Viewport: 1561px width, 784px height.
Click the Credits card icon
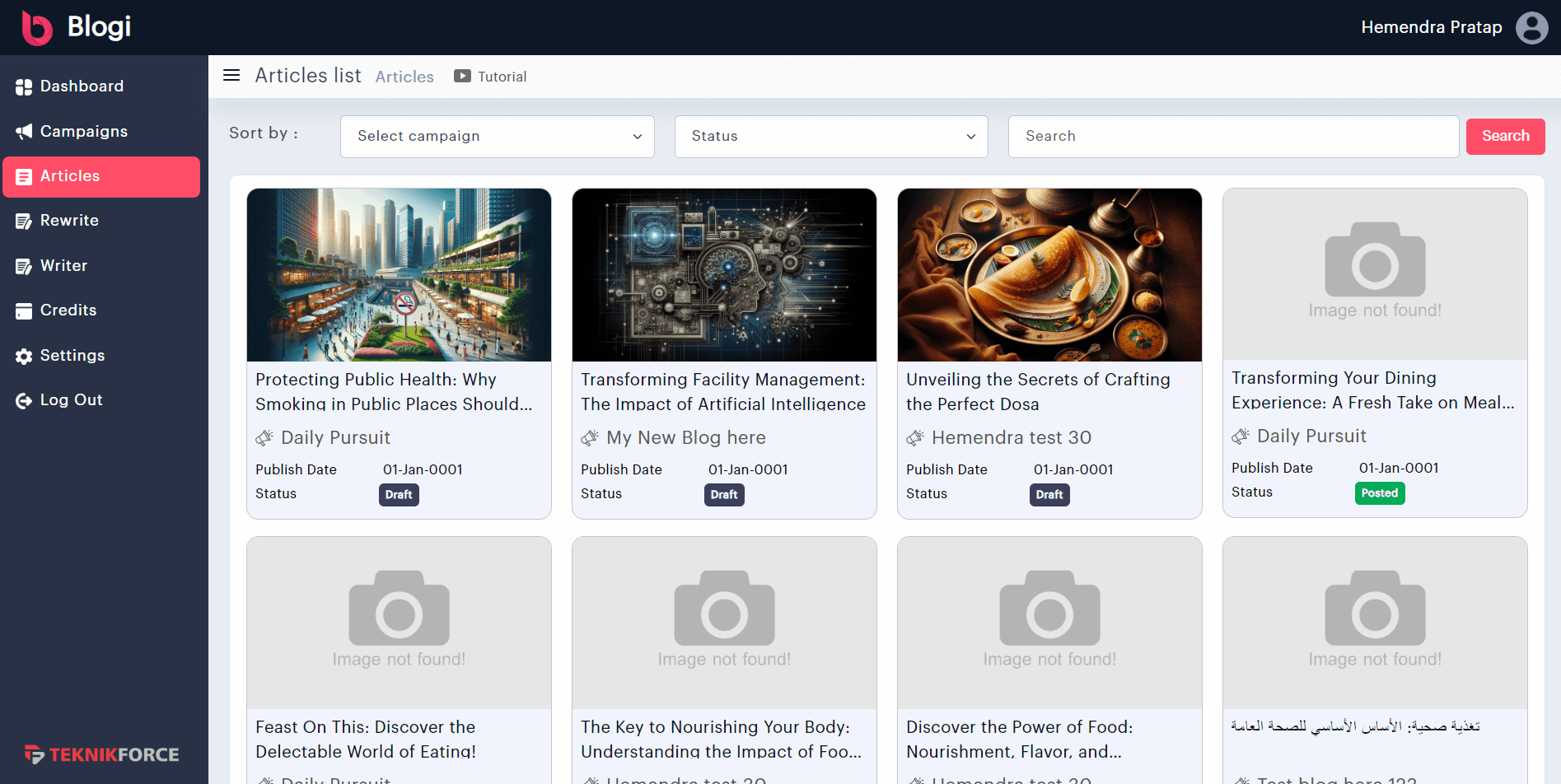24,310
